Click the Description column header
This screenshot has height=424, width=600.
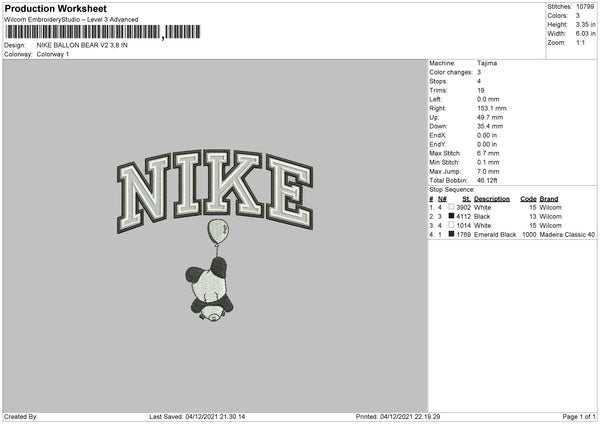pos(492,199)
